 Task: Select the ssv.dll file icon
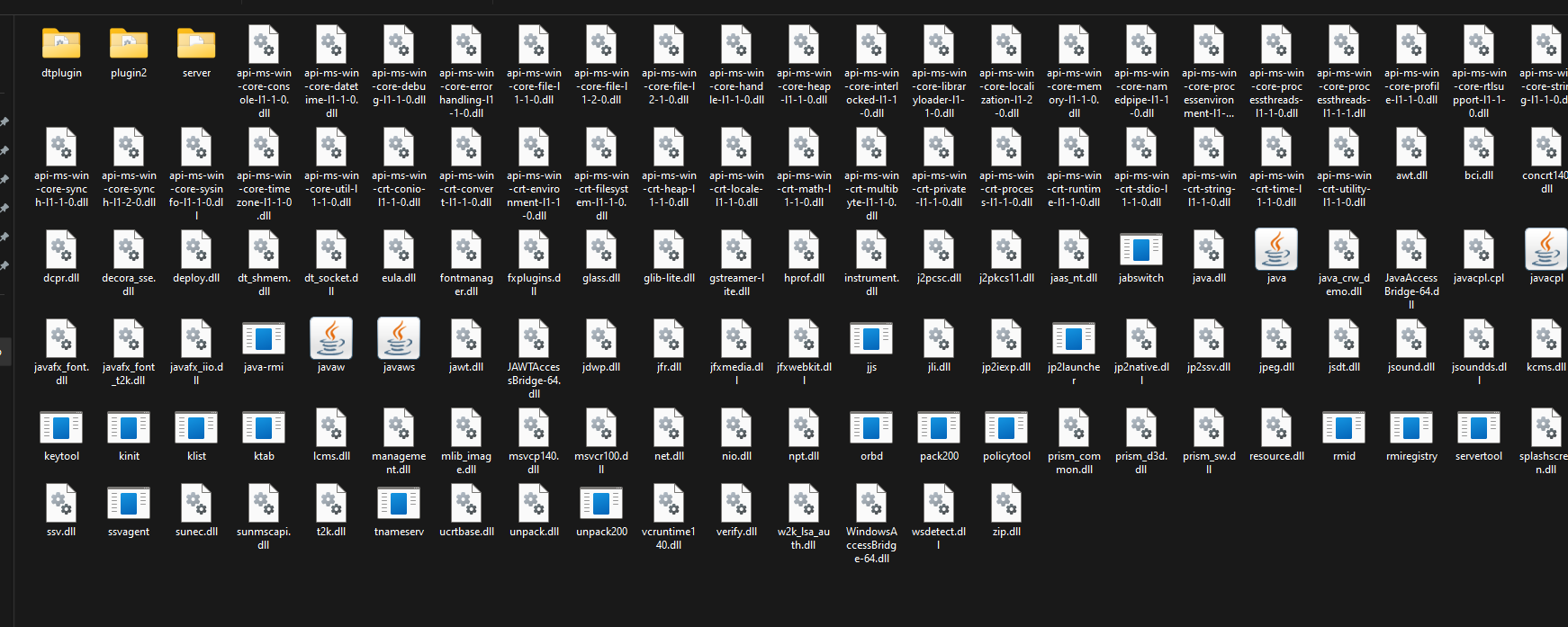tap(61, 503)
